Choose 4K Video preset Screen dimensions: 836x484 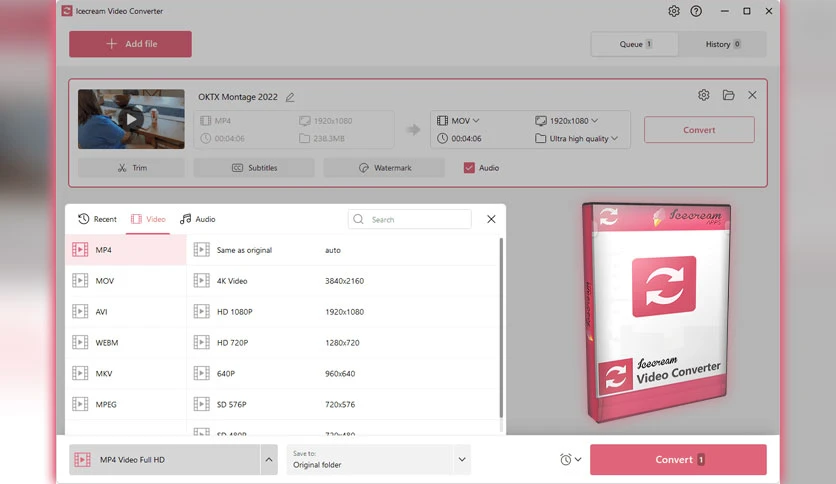(x=343, y=281)
